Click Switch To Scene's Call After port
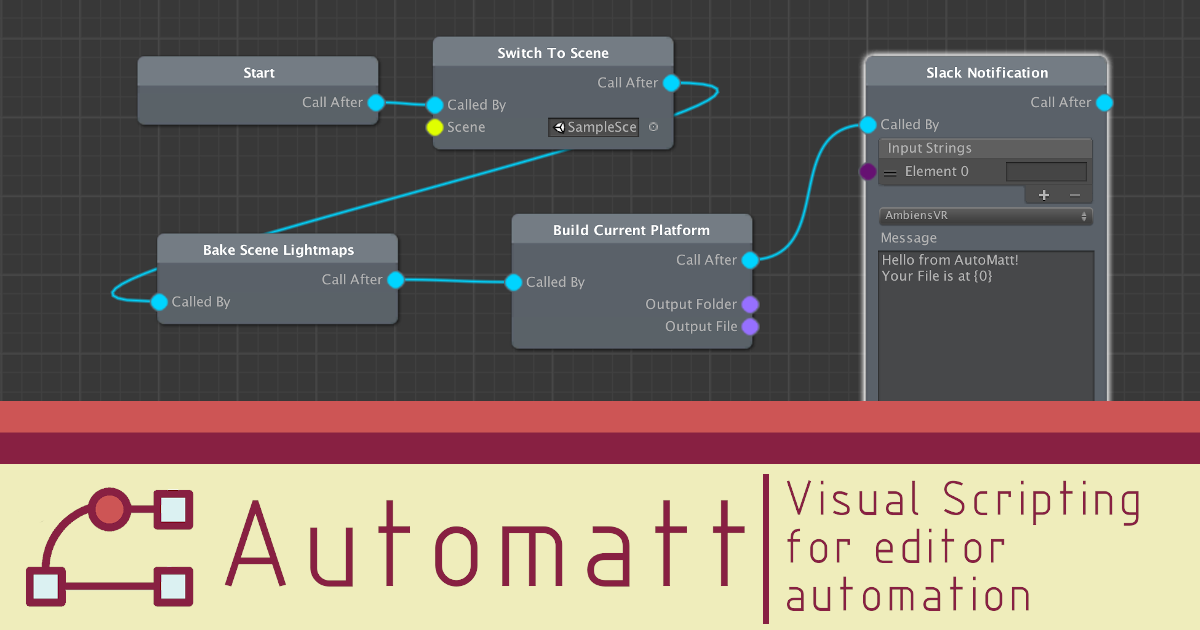The width and height of the screenshot is (1200, 630). click(671, 83)
